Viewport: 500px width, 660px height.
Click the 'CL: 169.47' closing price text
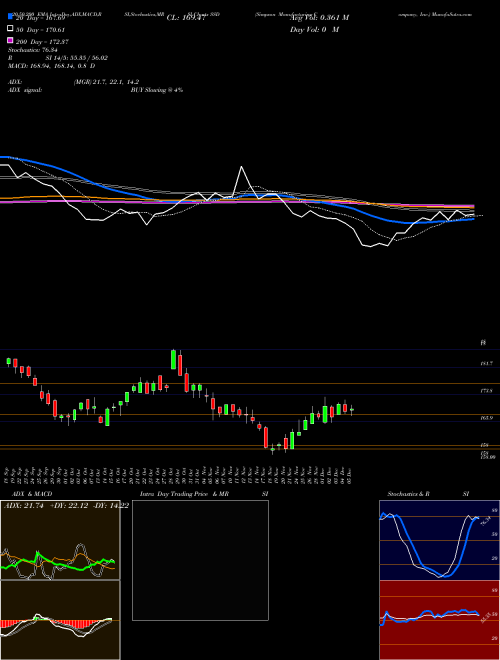(186, 18)
